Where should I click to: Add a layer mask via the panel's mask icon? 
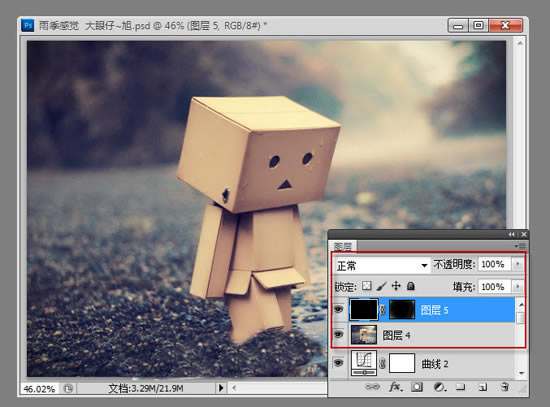click(x=416, y=387)
